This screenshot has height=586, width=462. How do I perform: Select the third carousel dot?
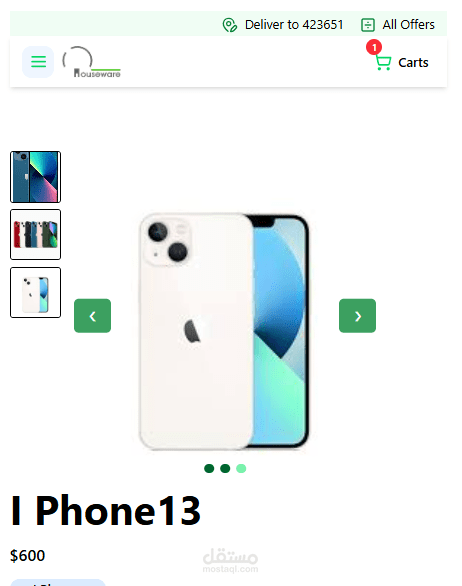coord(241,468)
